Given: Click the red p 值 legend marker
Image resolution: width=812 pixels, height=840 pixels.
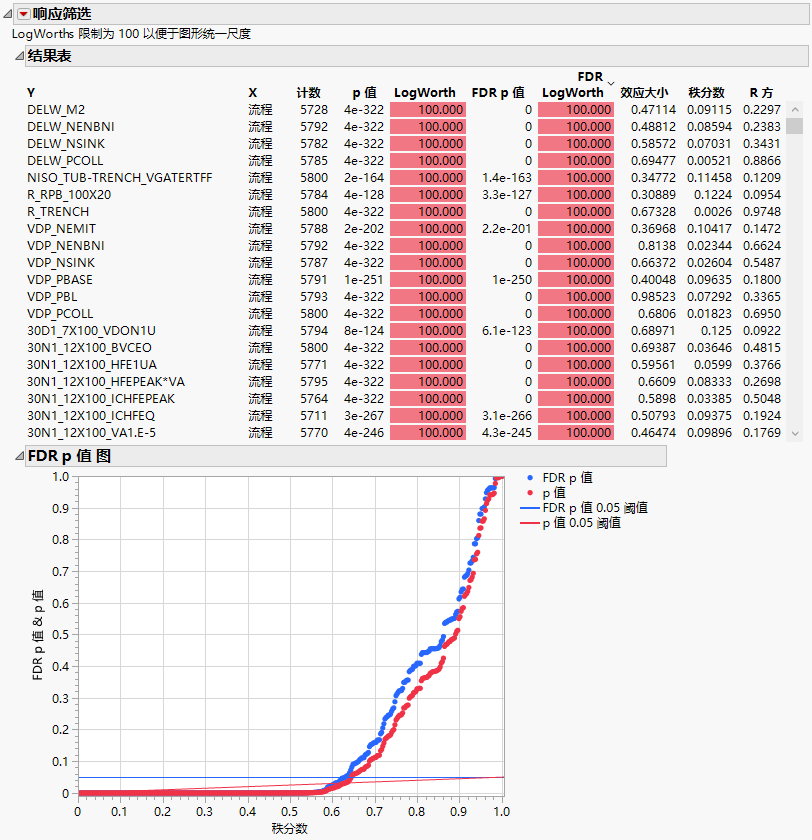Looking at the screenshot, I should [x=530, y=493].
